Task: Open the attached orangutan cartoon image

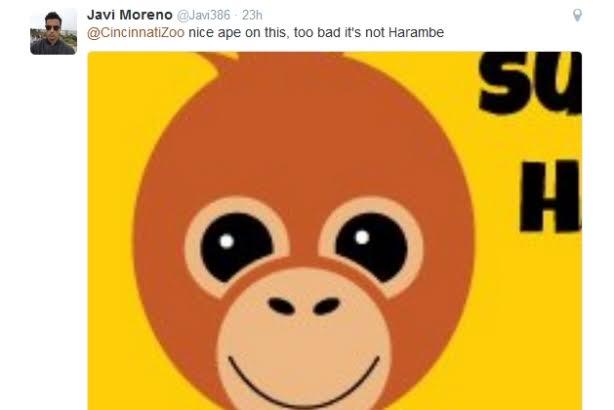Action: [x=334, y=231]
